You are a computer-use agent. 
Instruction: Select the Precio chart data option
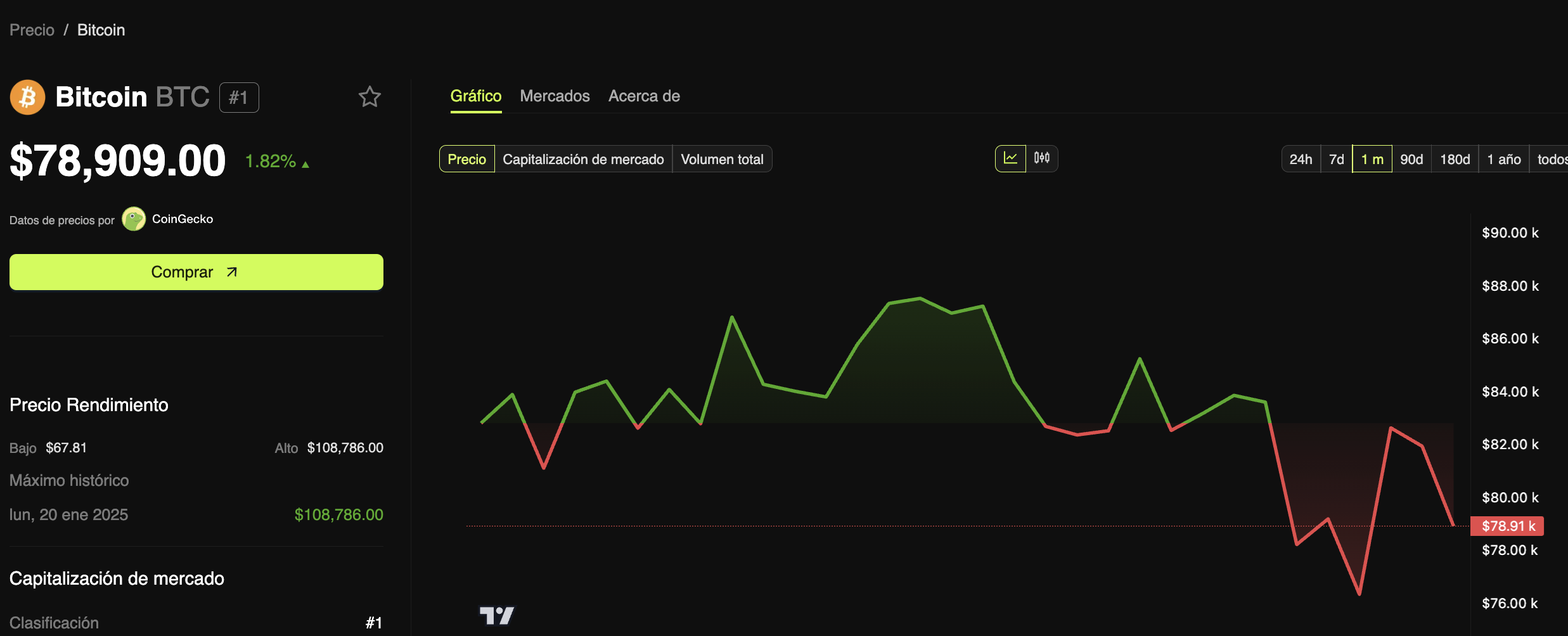467,159
